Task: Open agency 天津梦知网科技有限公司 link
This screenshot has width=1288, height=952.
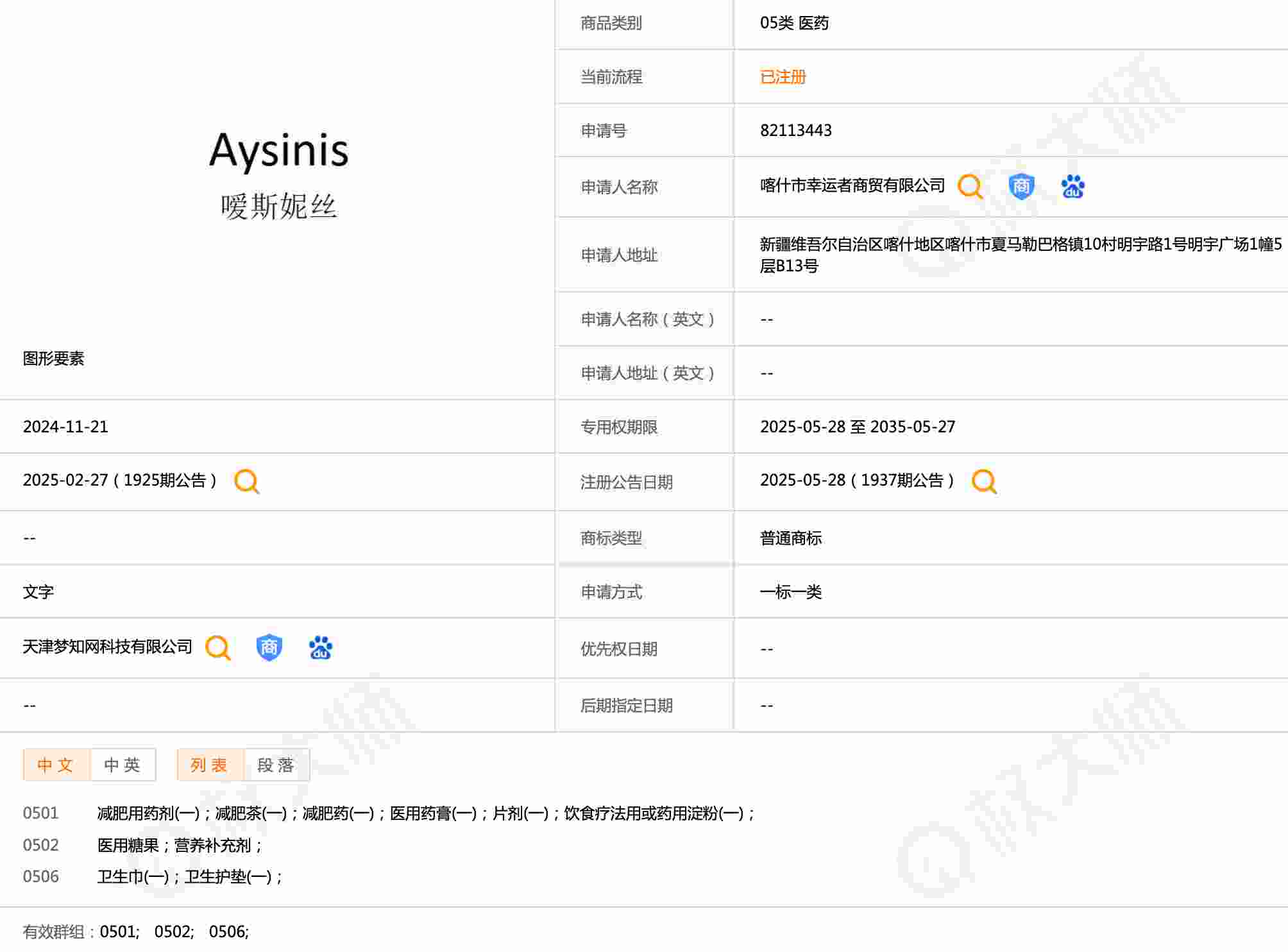Action: click(x=107, y=647)
